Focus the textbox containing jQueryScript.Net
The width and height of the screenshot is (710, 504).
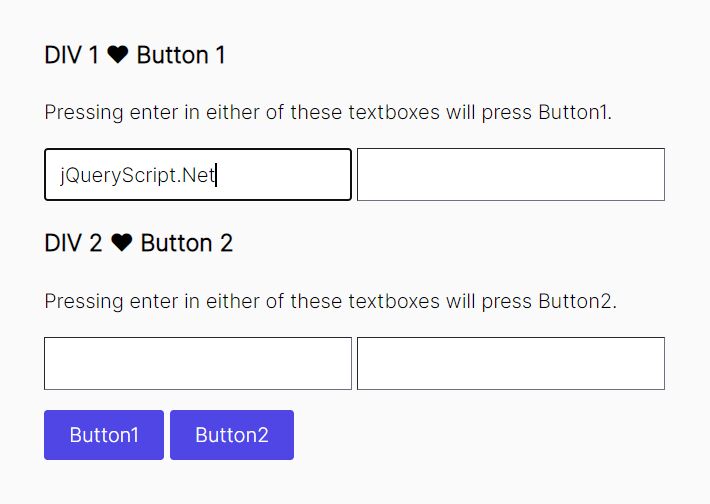[x=198, y=175]
